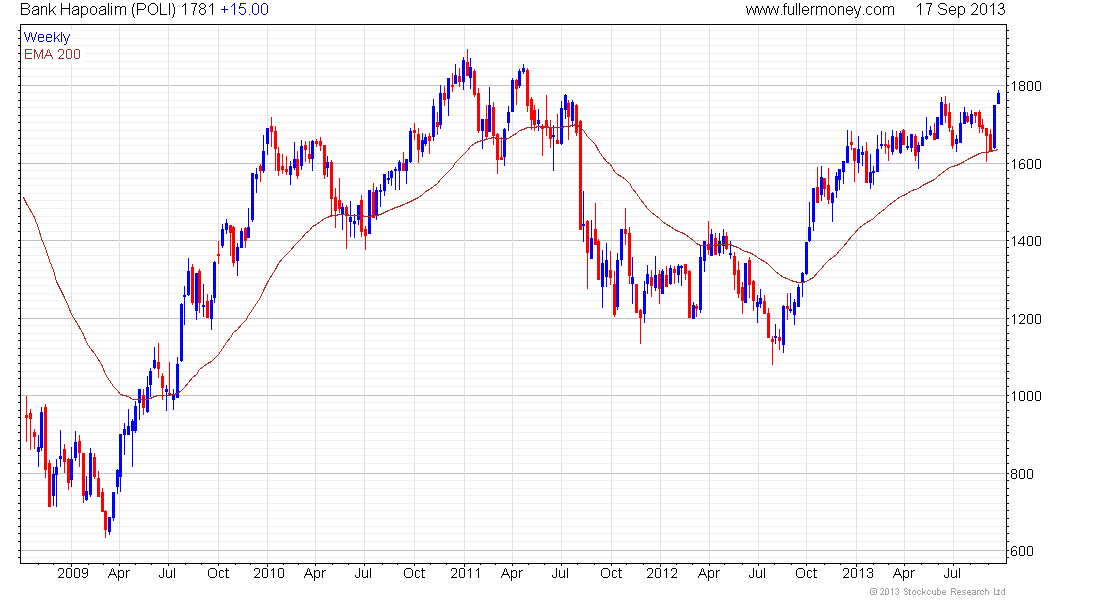The width and height of the screenshot is (1100, 600).
Task: Click the Bank Hapoalim (POLI) chart title
Action: click(x=98, y=10)
